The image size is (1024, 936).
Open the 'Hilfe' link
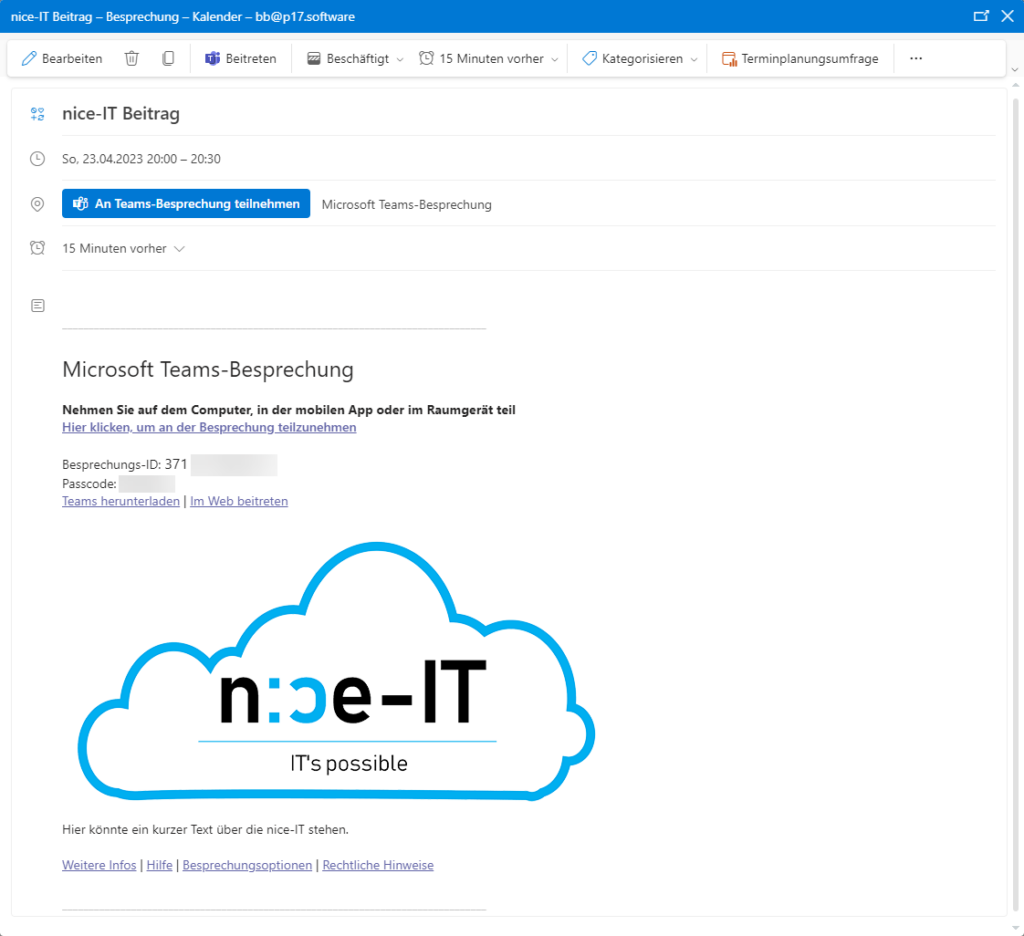159,865
